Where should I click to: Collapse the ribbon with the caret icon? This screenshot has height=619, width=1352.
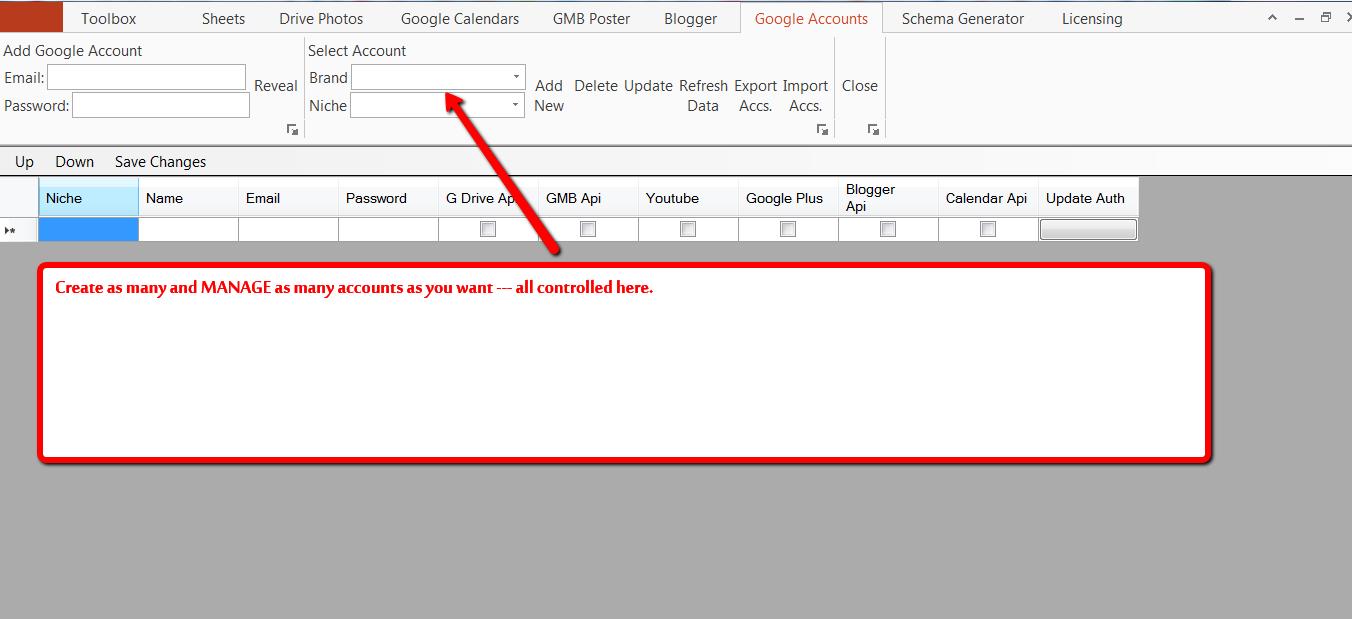click(x=1273, y=17)
